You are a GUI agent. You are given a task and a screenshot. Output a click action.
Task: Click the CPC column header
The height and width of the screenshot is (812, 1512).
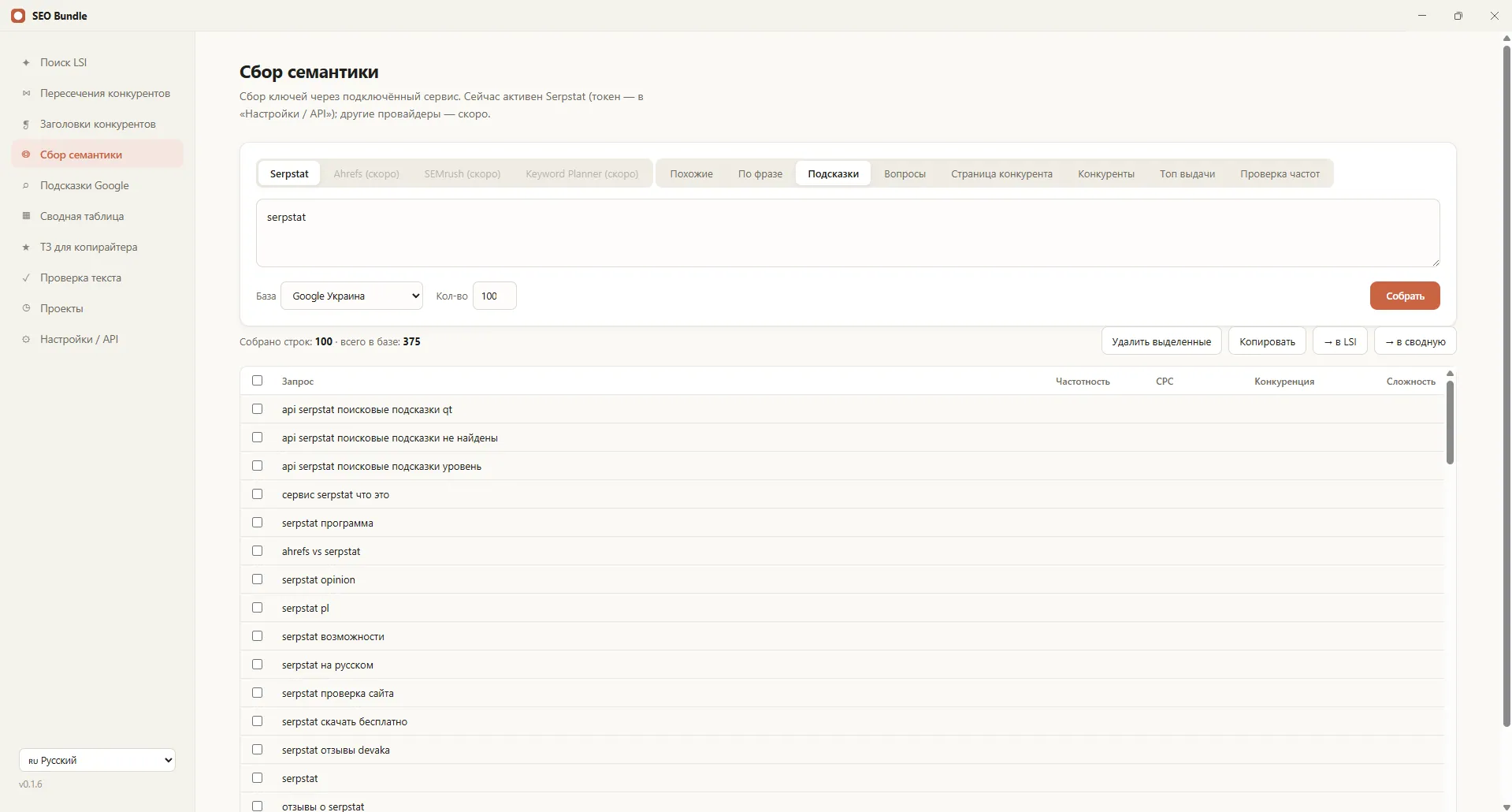[1165, 382]
